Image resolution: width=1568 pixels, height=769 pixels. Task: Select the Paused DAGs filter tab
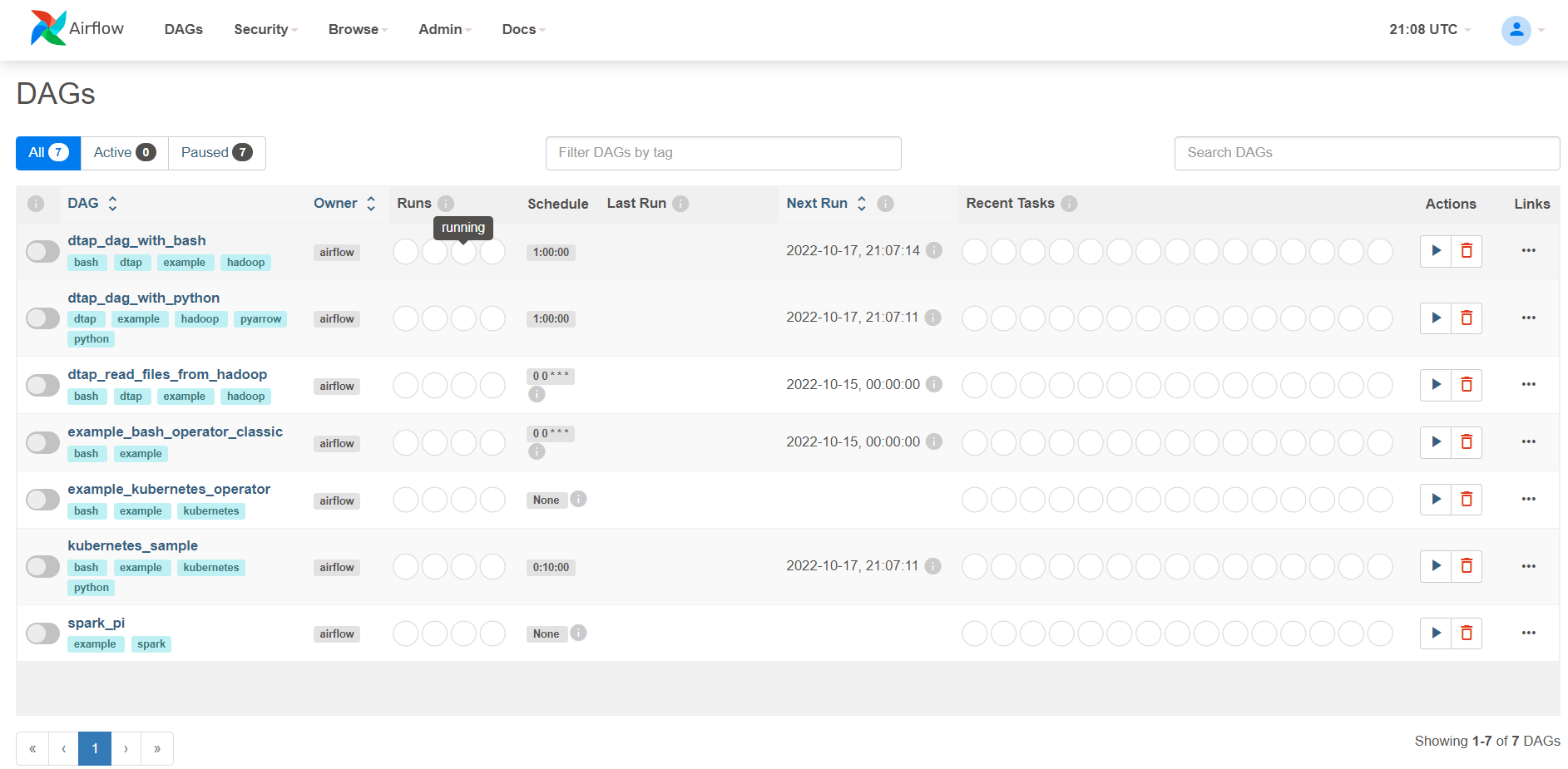tap(217, 153)
